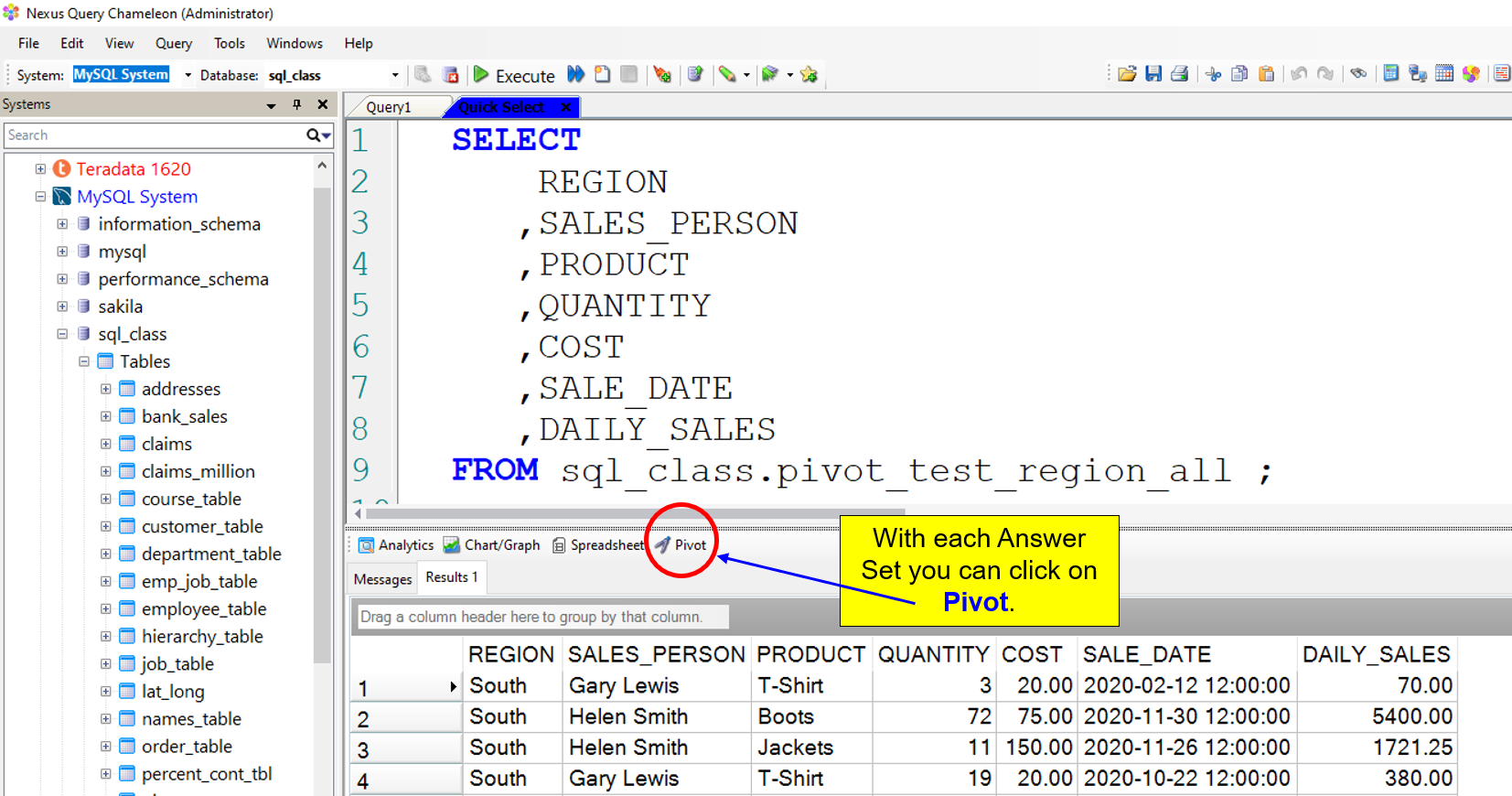Click the undo arrow icon
The height and width of the screenshot is (796, 1512).
click(1299, 74)
